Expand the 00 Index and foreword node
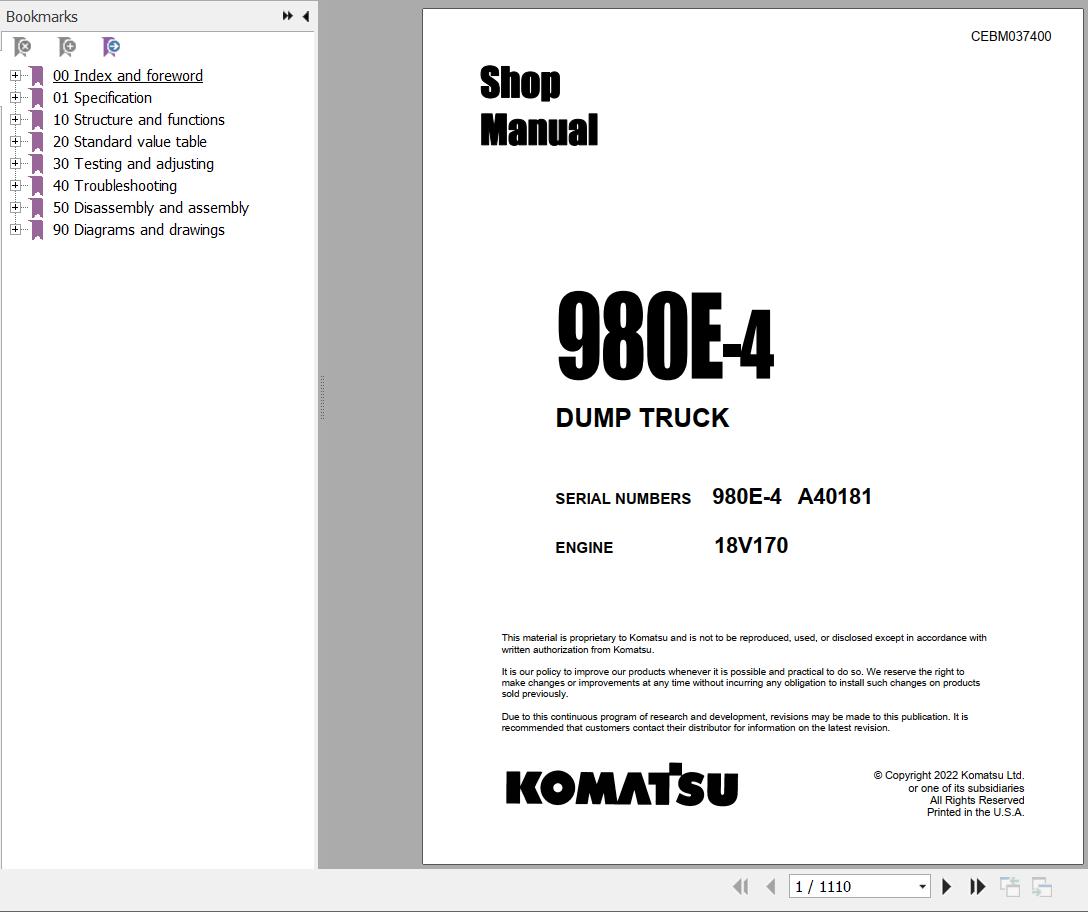 tap(15, 76)
